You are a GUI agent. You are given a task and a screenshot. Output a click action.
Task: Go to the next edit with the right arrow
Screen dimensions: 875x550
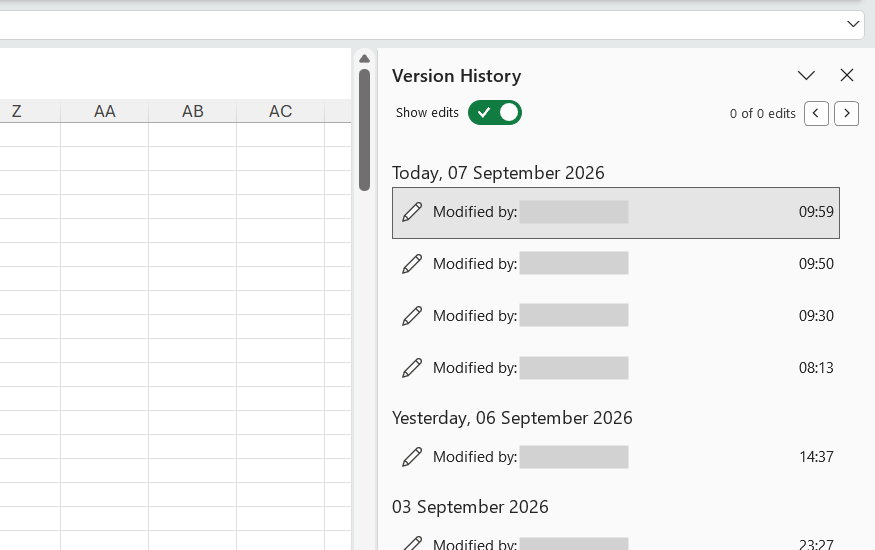(x=847, y=113)
